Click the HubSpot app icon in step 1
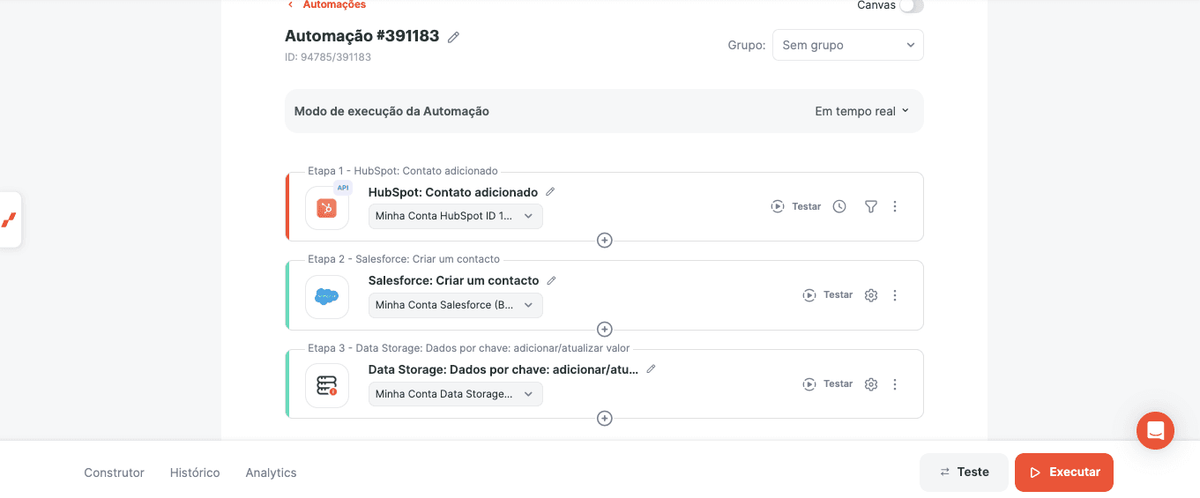The height and width of the screenshot is (498, 1200). 327,207
